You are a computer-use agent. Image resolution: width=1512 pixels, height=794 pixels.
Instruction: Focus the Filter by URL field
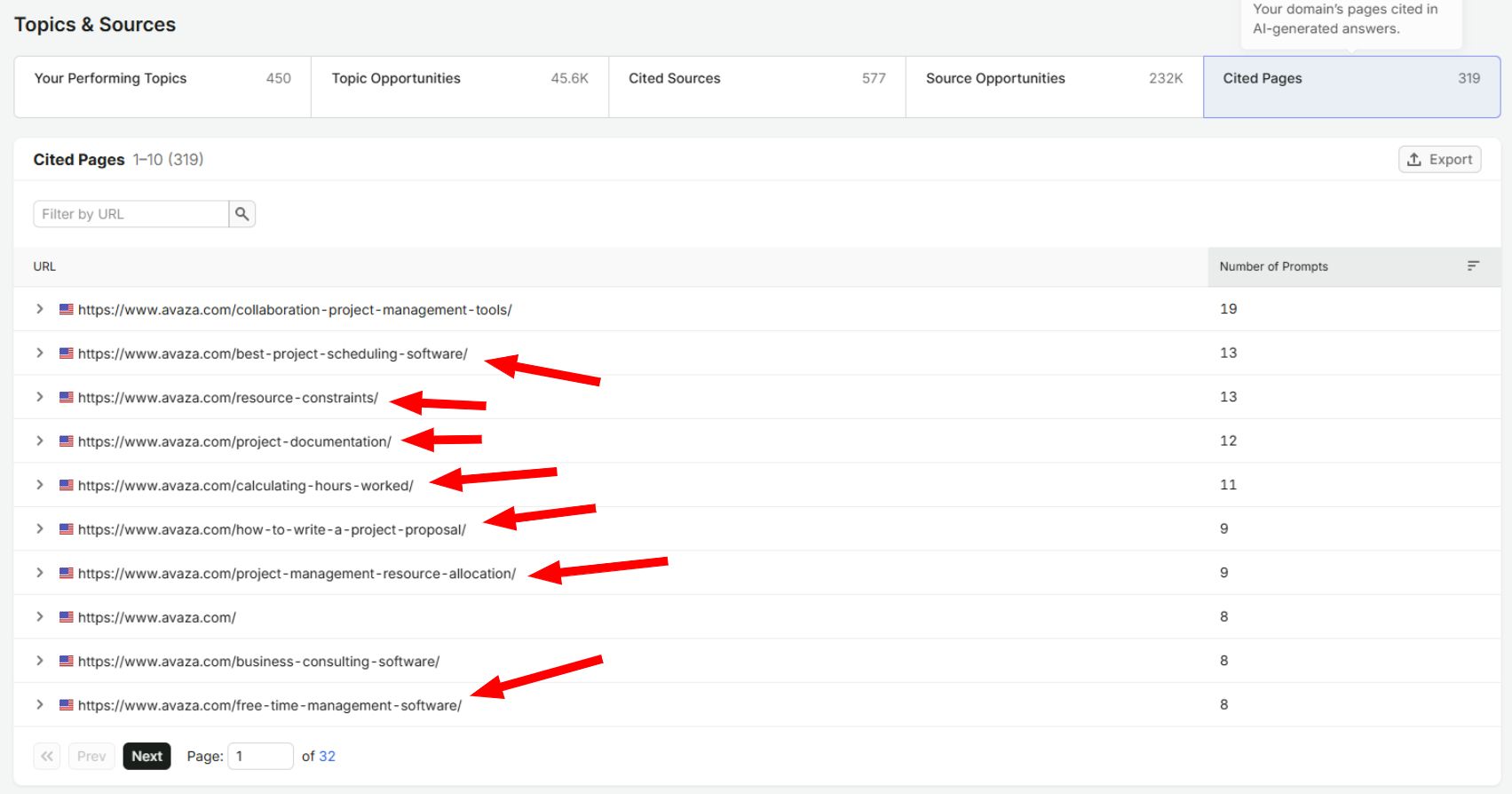pyautogui.click(x=131, y=214)
